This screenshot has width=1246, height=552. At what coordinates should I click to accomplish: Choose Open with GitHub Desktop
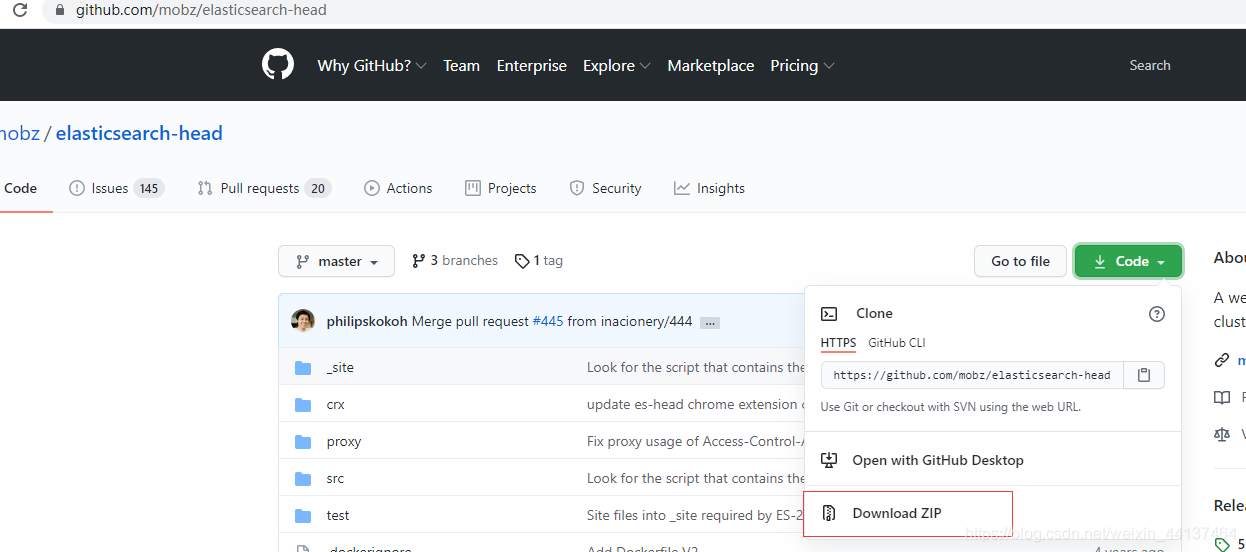[x=993, y=460]
